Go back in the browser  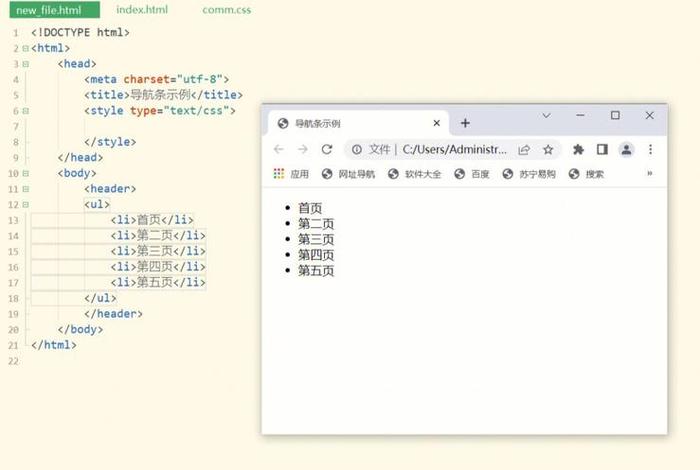pos(279,150)
